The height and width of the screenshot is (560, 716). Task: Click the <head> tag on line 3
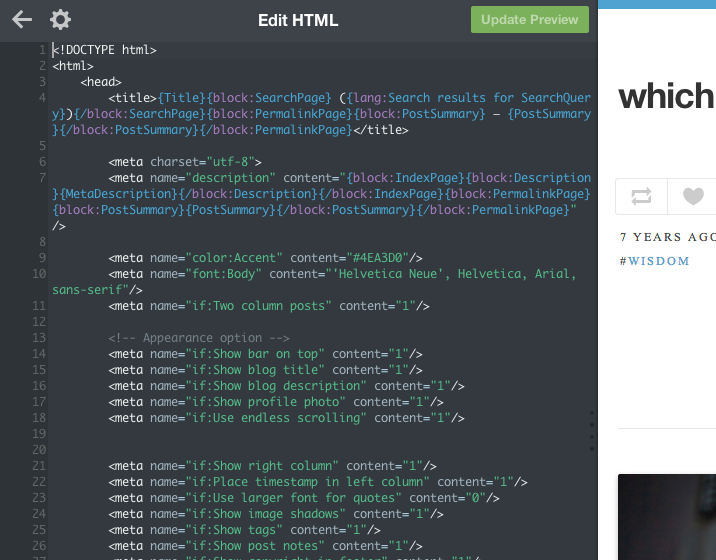click(x=101, y=82)
